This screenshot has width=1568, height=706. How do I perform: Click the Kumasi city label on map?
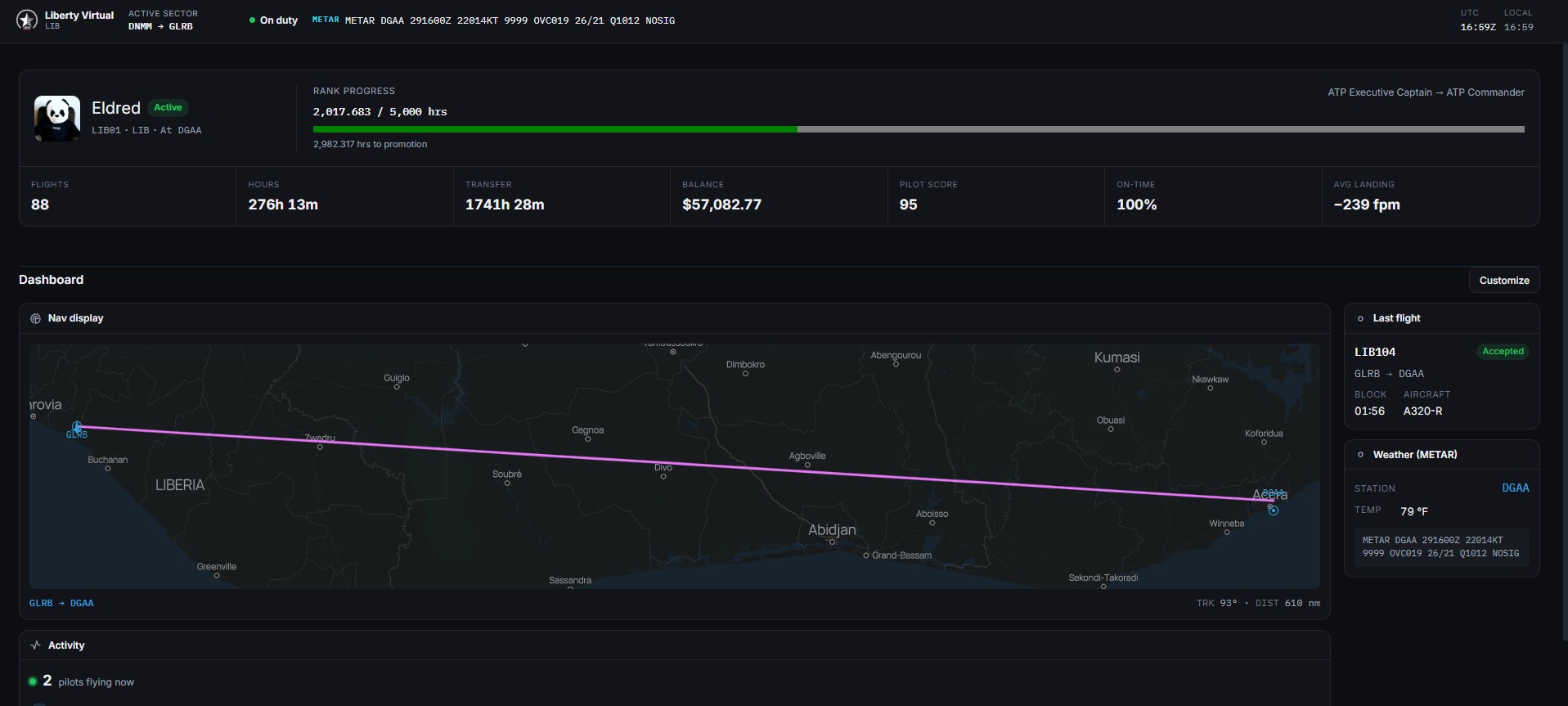click(1116, 357)
